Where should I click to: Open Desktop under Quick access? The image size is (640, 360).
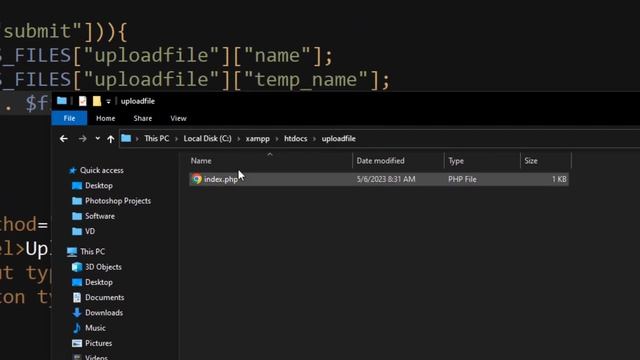99,186
